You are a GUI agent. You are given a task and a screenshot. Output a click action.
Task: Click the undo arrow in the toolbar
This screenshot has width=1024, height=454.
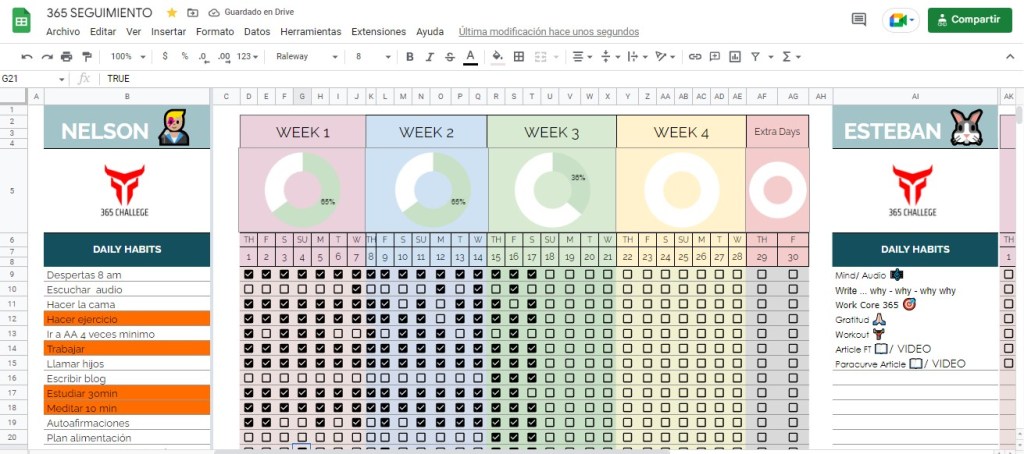[27, 56]
